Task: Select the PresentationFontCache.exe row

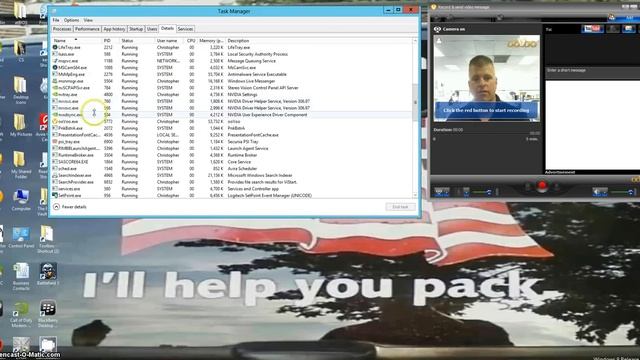Action: coord(232,135)
